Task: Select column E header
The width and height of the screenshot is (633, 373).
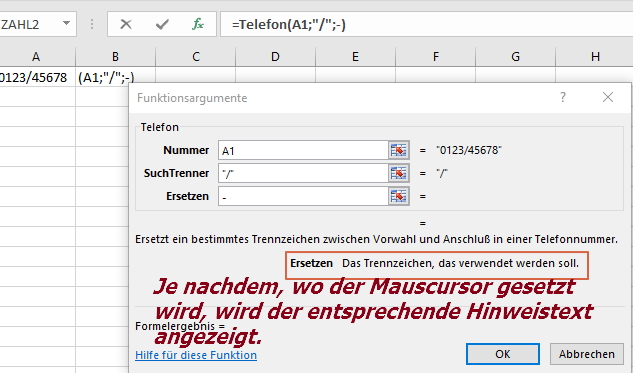Action: pos(355,57)
